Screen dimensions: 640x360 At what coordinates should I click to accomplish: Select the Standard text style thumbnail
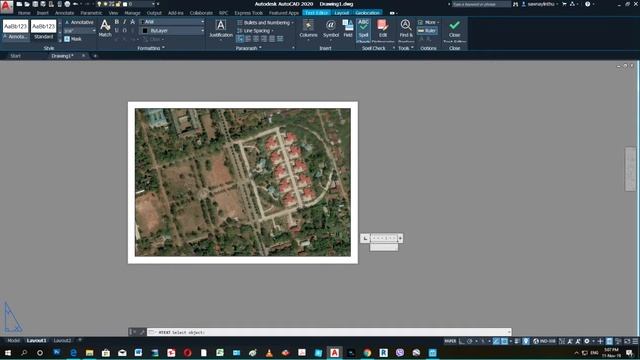click(43, 29)
